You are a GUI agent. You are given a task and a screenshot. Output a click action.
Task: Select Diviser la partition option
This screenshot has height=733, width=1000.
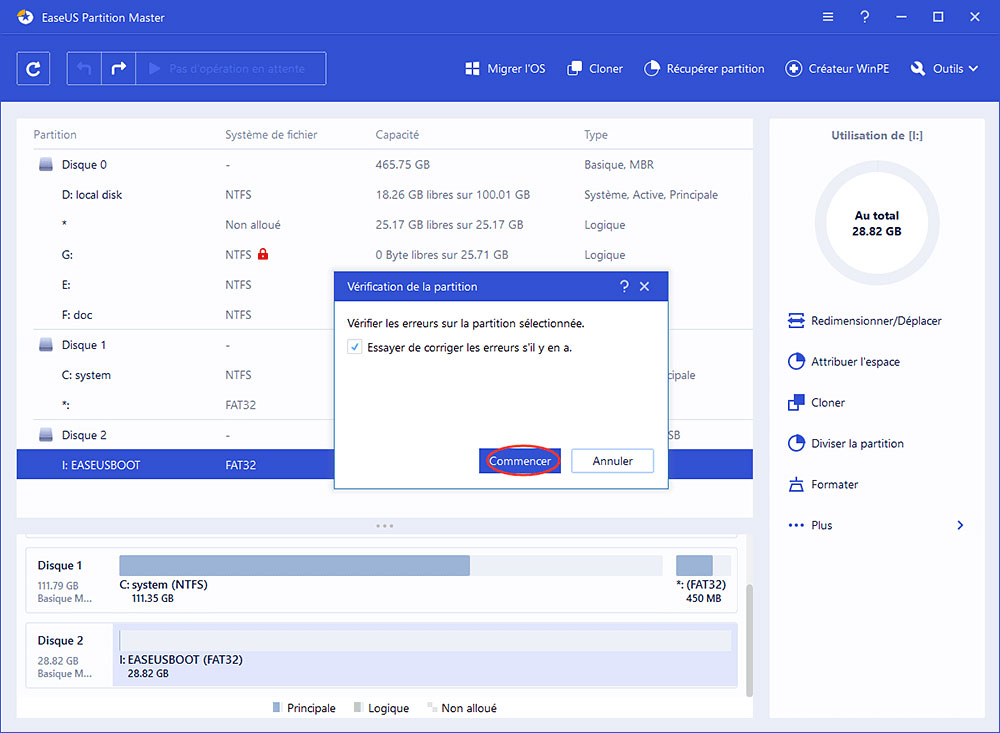(846, 443)
